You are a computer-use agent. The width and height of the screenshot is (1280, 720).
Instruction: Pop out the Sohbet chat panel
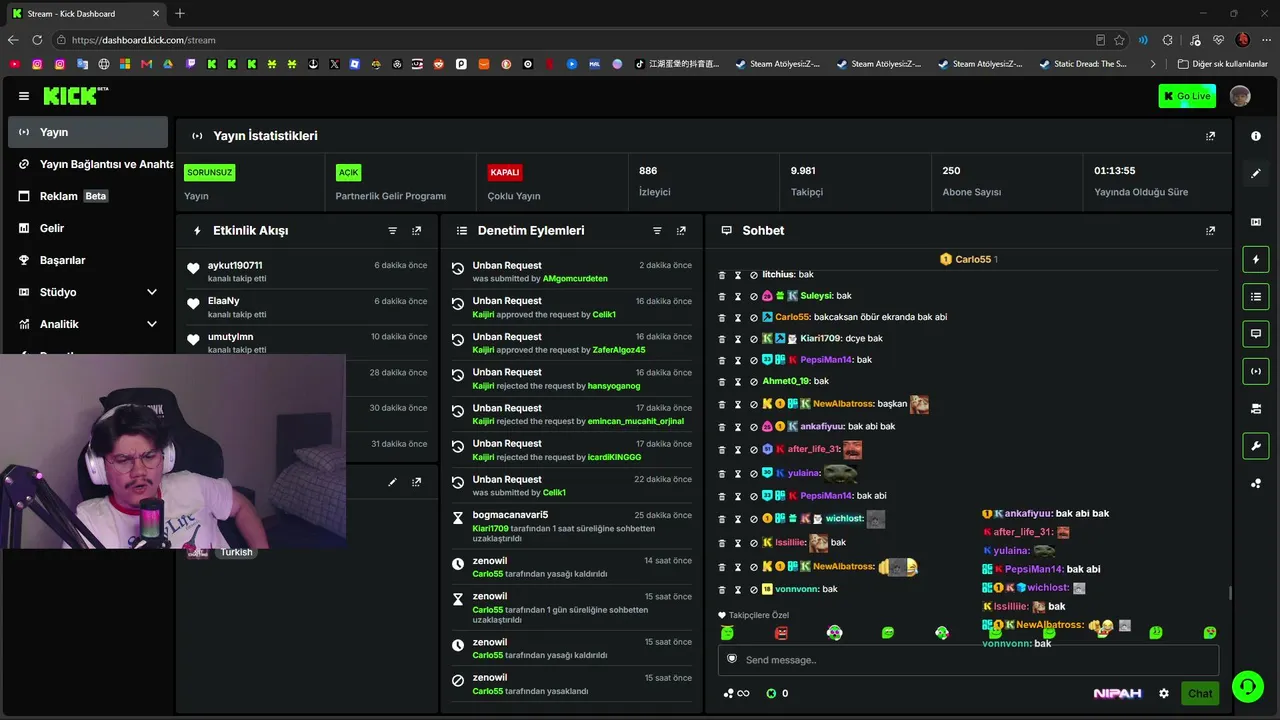coord(1210,231)
